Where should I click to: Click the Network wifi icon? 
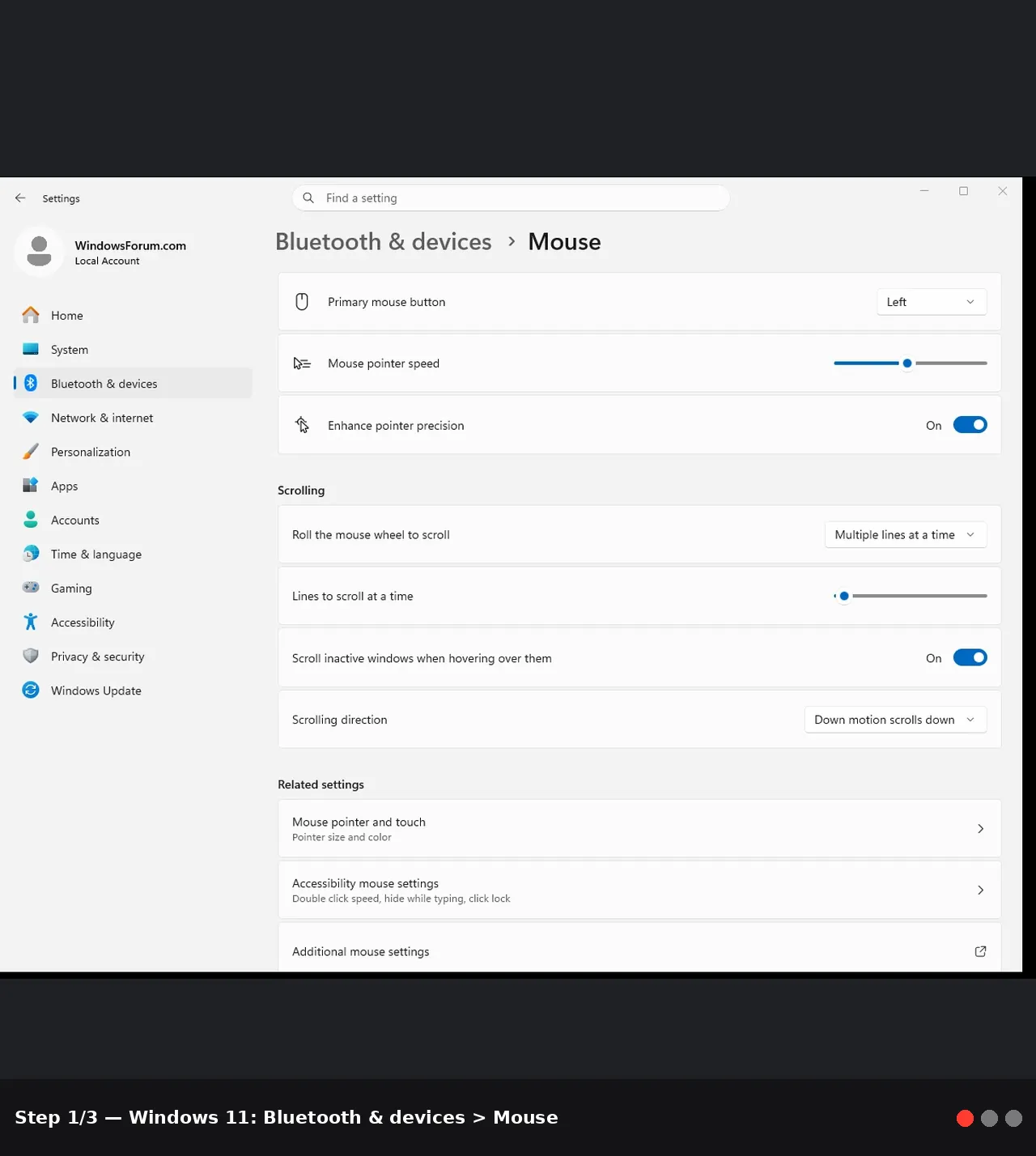click(31, 418)
